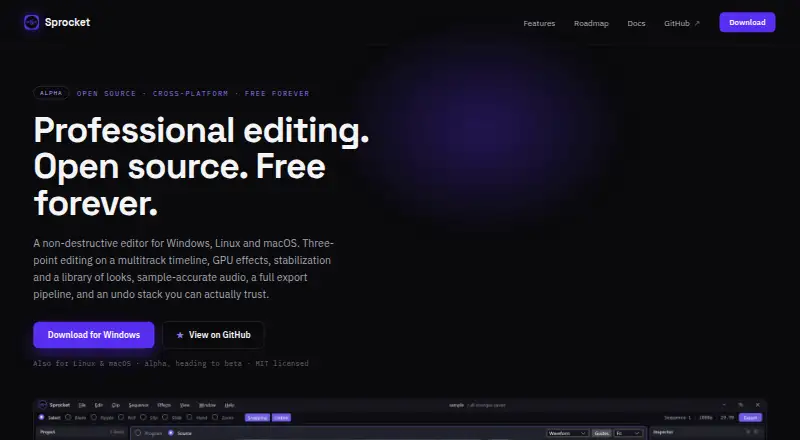The width and height of the screenshot is (800, 440).
Task: Click the ALPHA badge
Action: point(51,93)
